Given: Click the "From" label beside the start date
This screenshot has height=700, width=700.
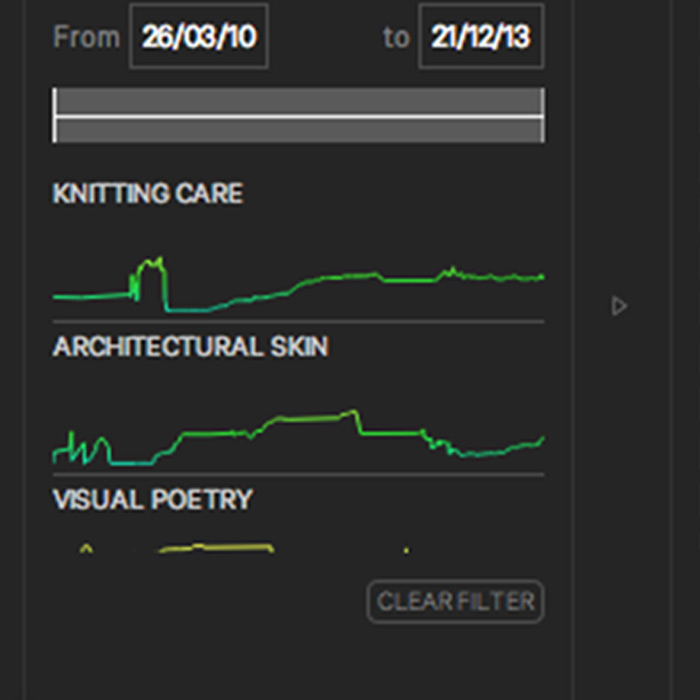Looking at the screenshot, I should (x=86, y=38).
